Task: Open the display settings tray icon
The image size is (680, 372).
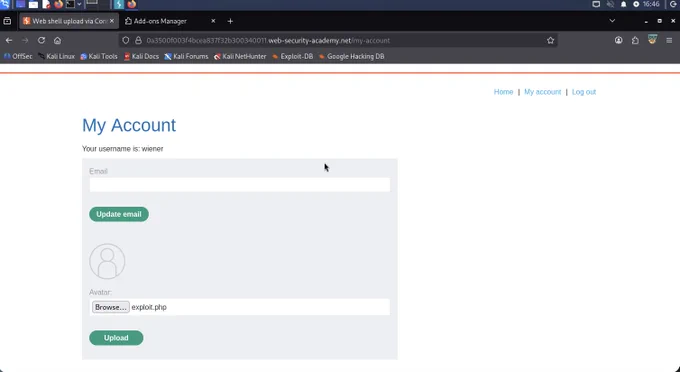Action: click(596, 4)
